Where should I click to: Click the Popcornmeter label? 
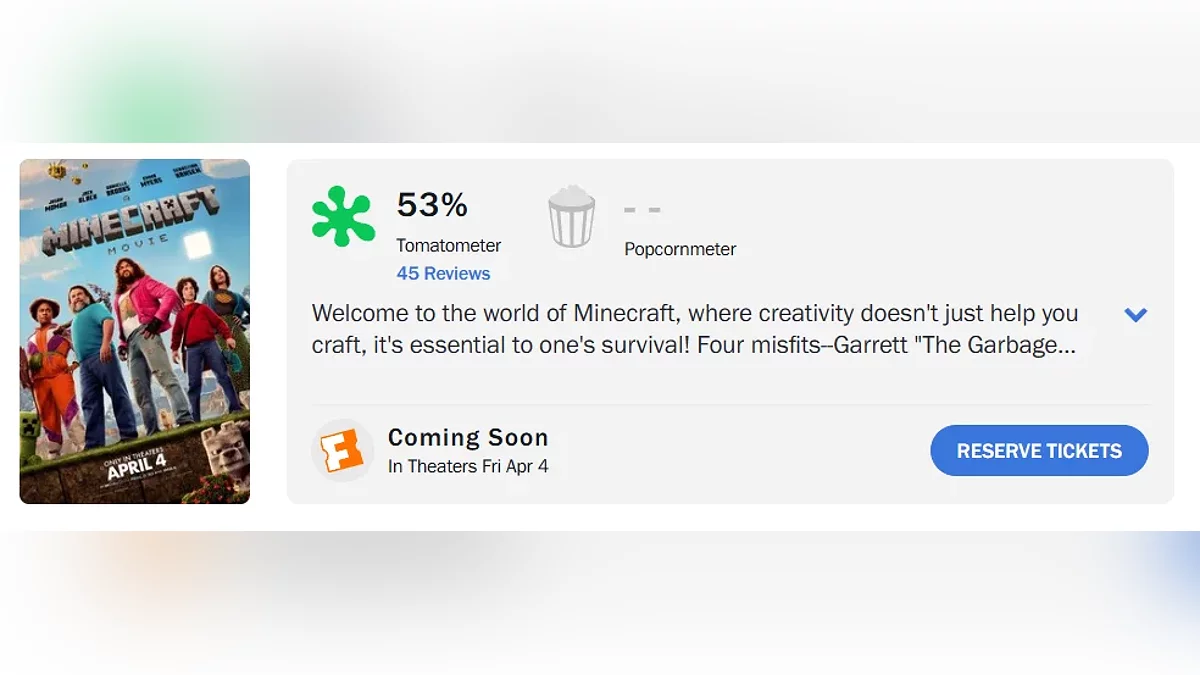tap(680, 249)
